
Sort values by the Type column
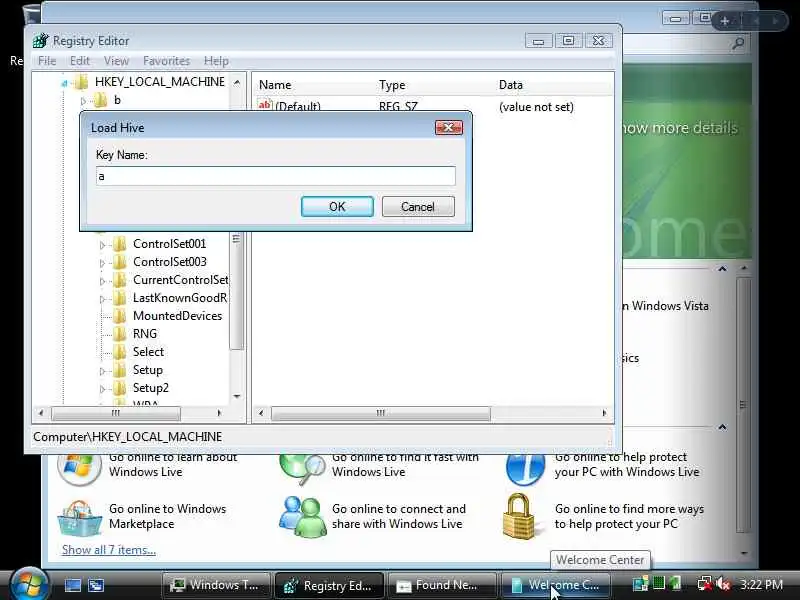(392, 85)
